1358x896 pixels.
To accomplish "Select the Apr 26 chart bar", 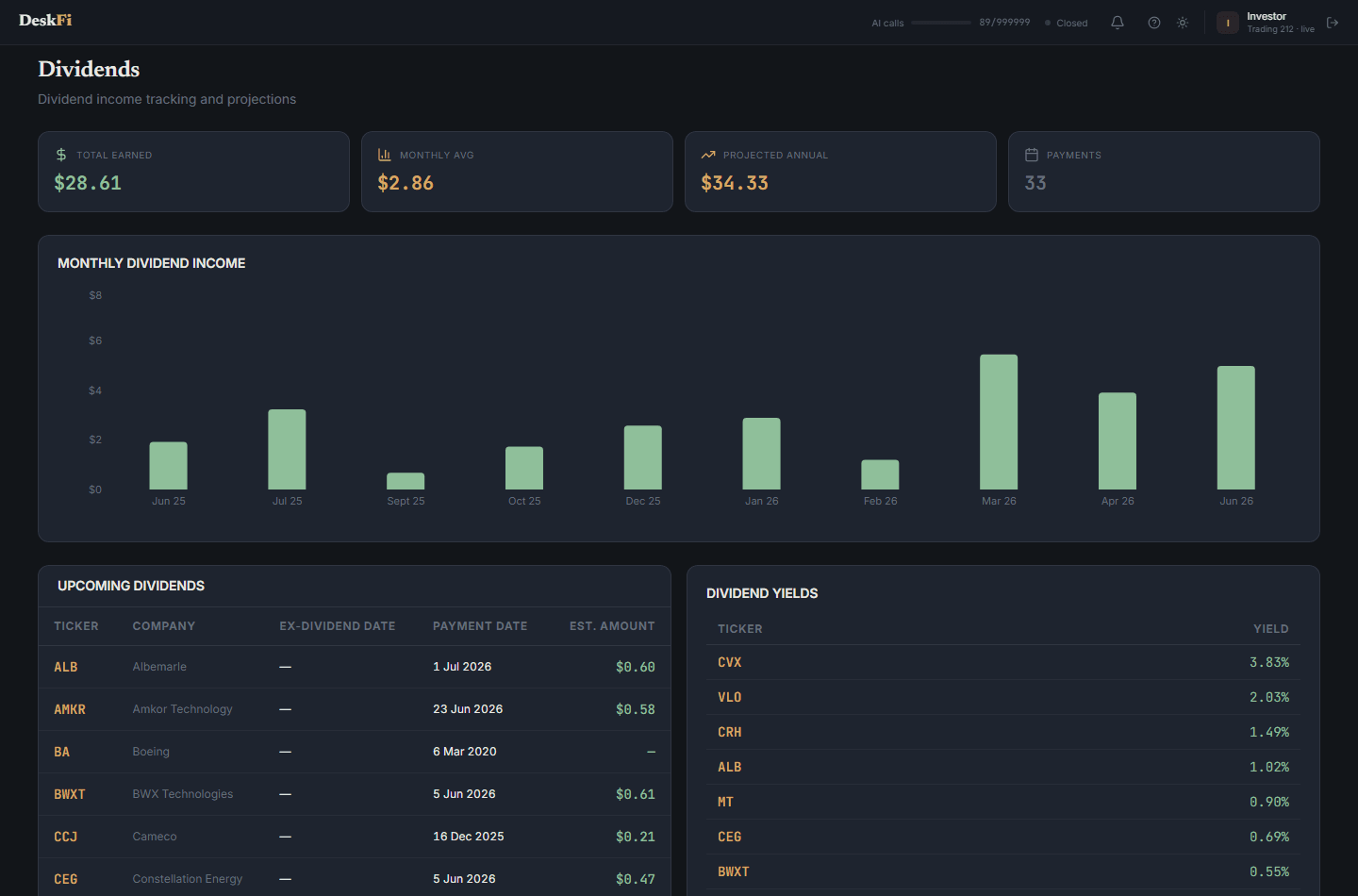I will pos(1118,440).
